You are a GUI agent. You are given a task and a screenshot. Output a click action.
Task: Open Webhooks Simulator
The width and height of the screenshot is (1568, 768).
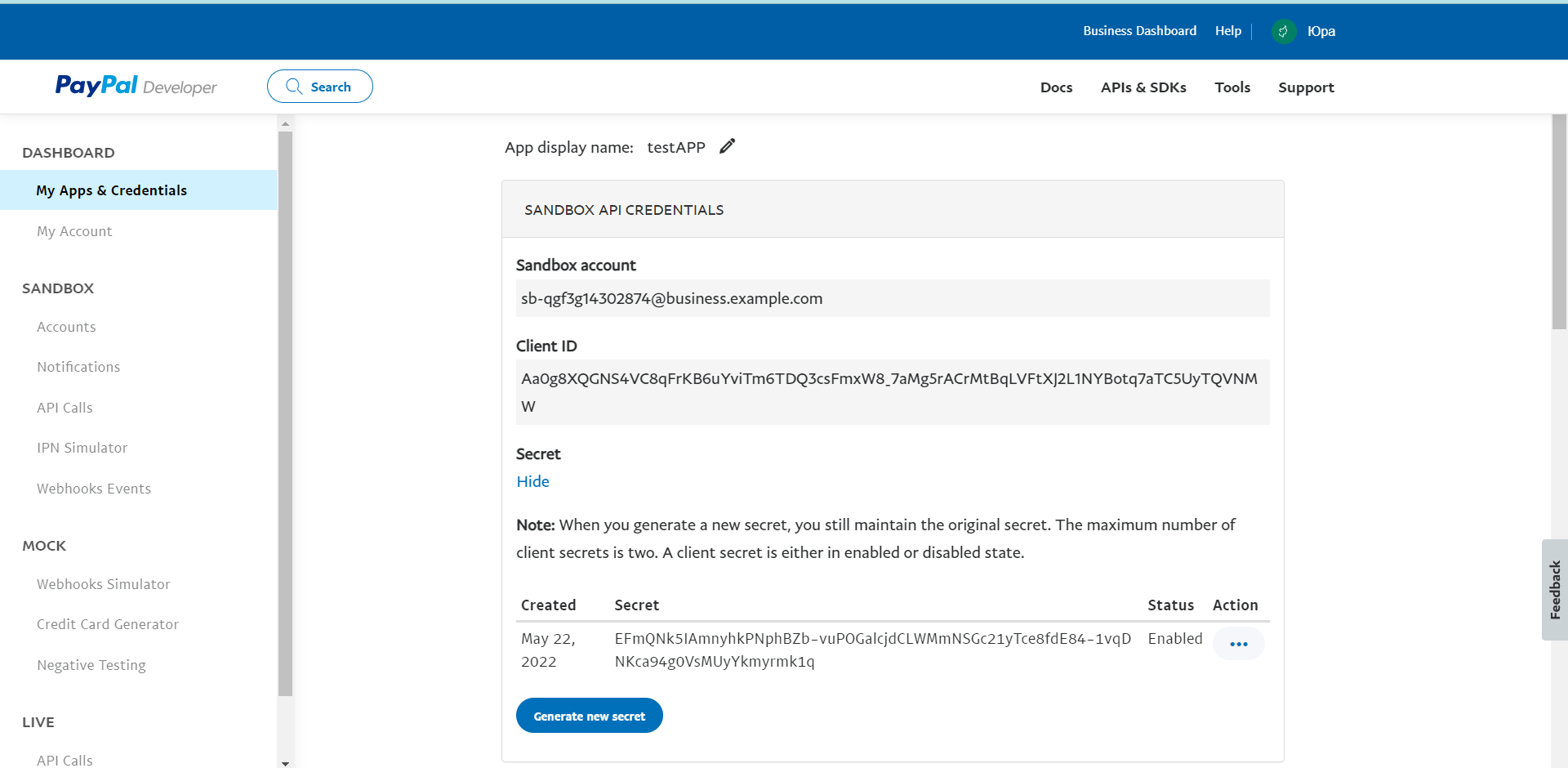click(x=104, y=584)
